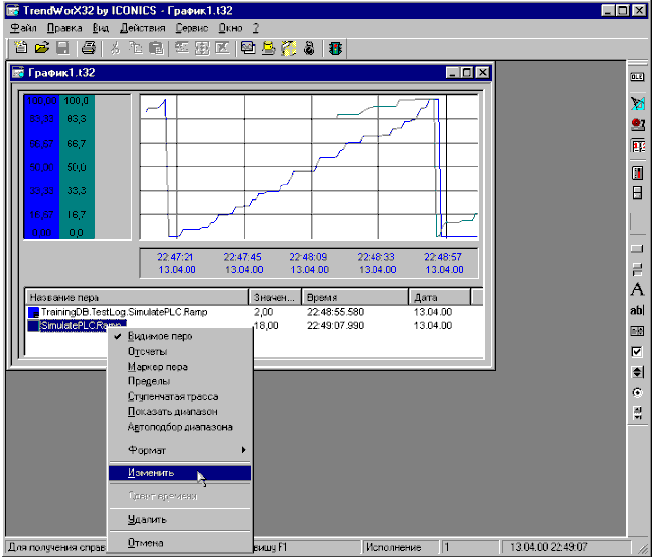The width and height of the screenshot is (655, 559).
Task: Click the padlock security toolbar icon
Action: tap(309, 48)
